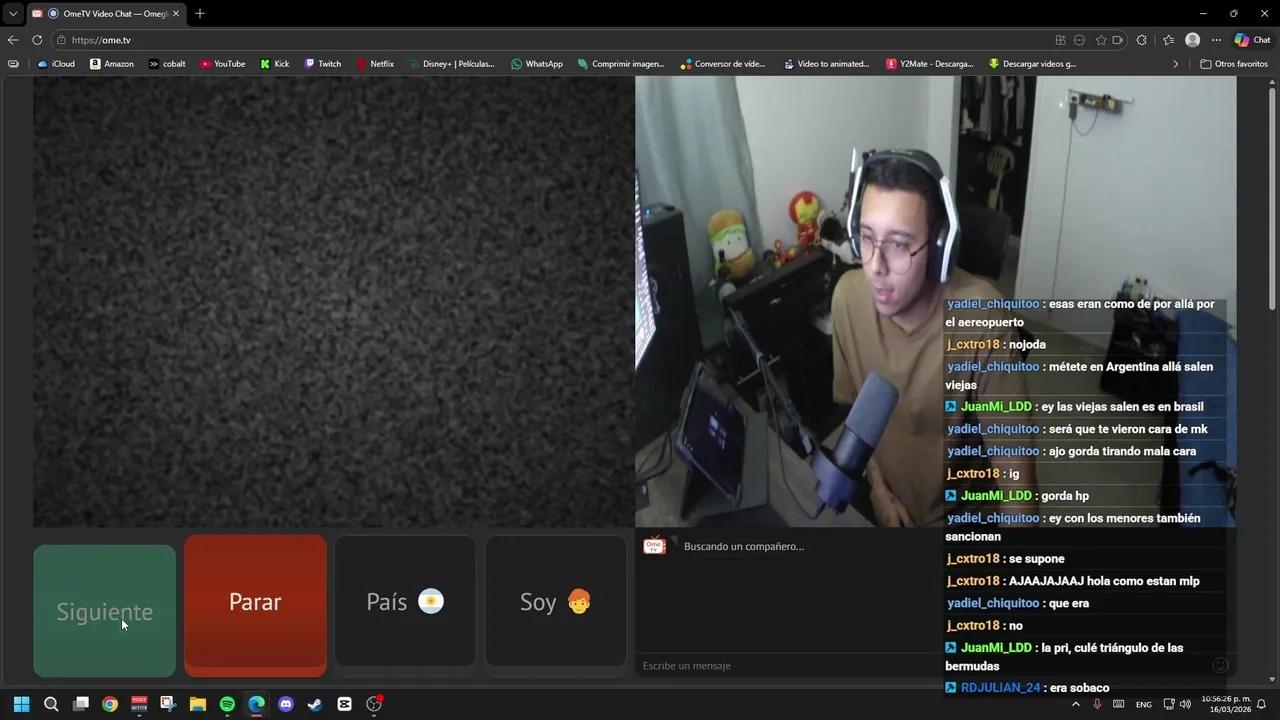Open the Soy gender selector
The height and width of the screenshot is (720, 1280).
click(x=555, y=602)
